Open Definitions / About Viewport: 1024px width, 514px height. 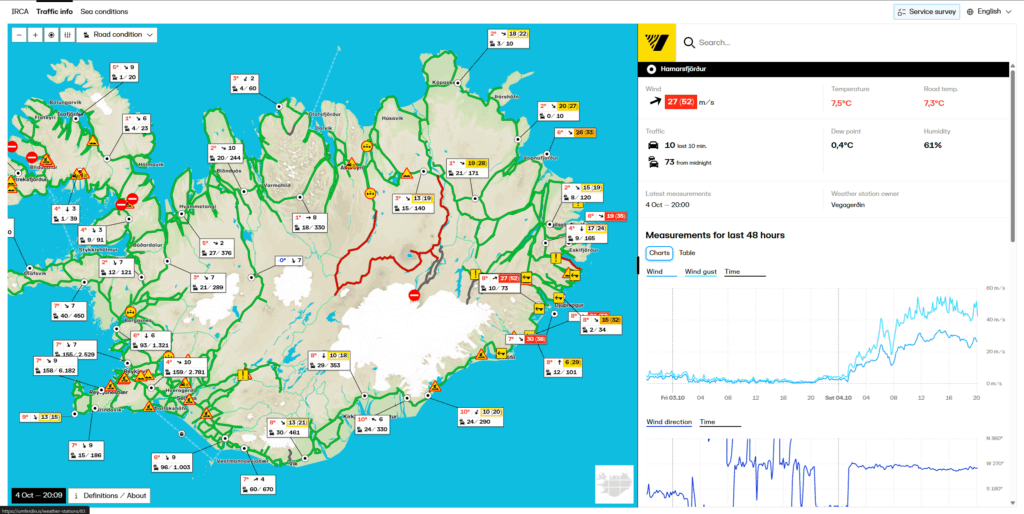point(110,495)
